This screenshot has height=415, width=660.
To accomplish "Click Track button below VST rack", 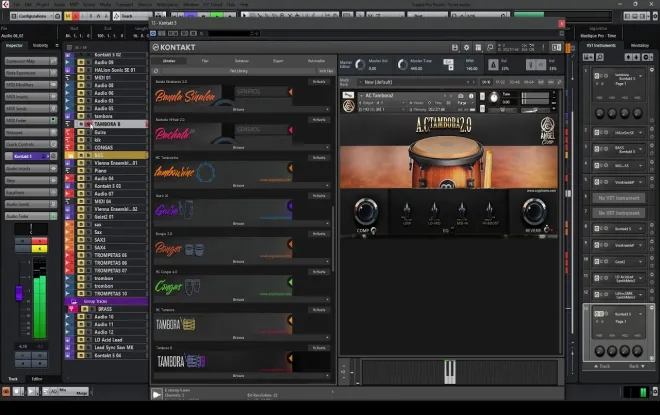I will 602,366.
